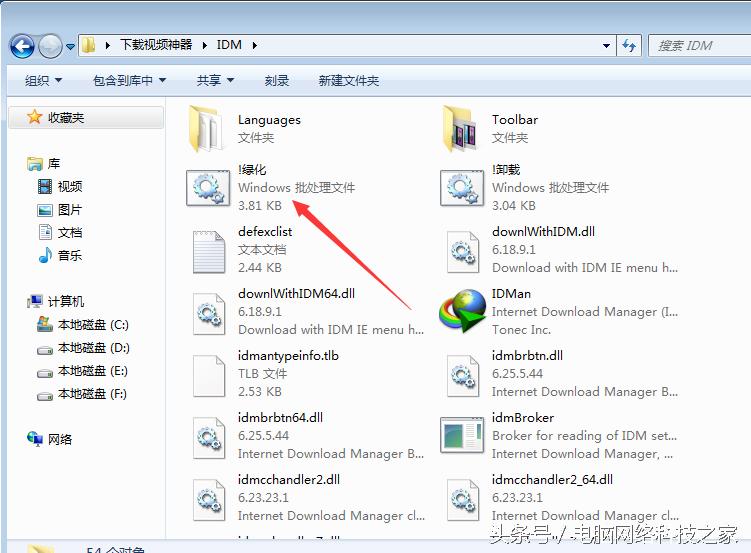
Task: Click 下载视频神器 in the address breadcrumb
Action: [x=159, y=45]
